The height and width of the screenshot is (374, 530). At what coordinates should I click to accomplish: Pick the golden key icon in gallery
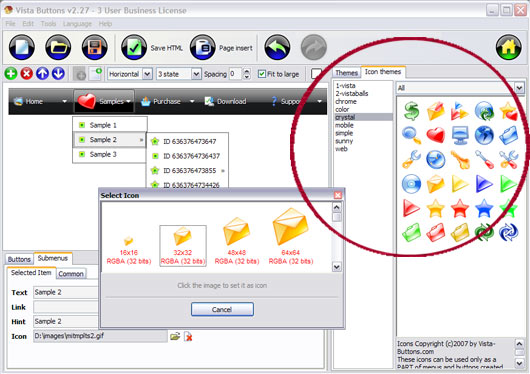coord(460,159)
